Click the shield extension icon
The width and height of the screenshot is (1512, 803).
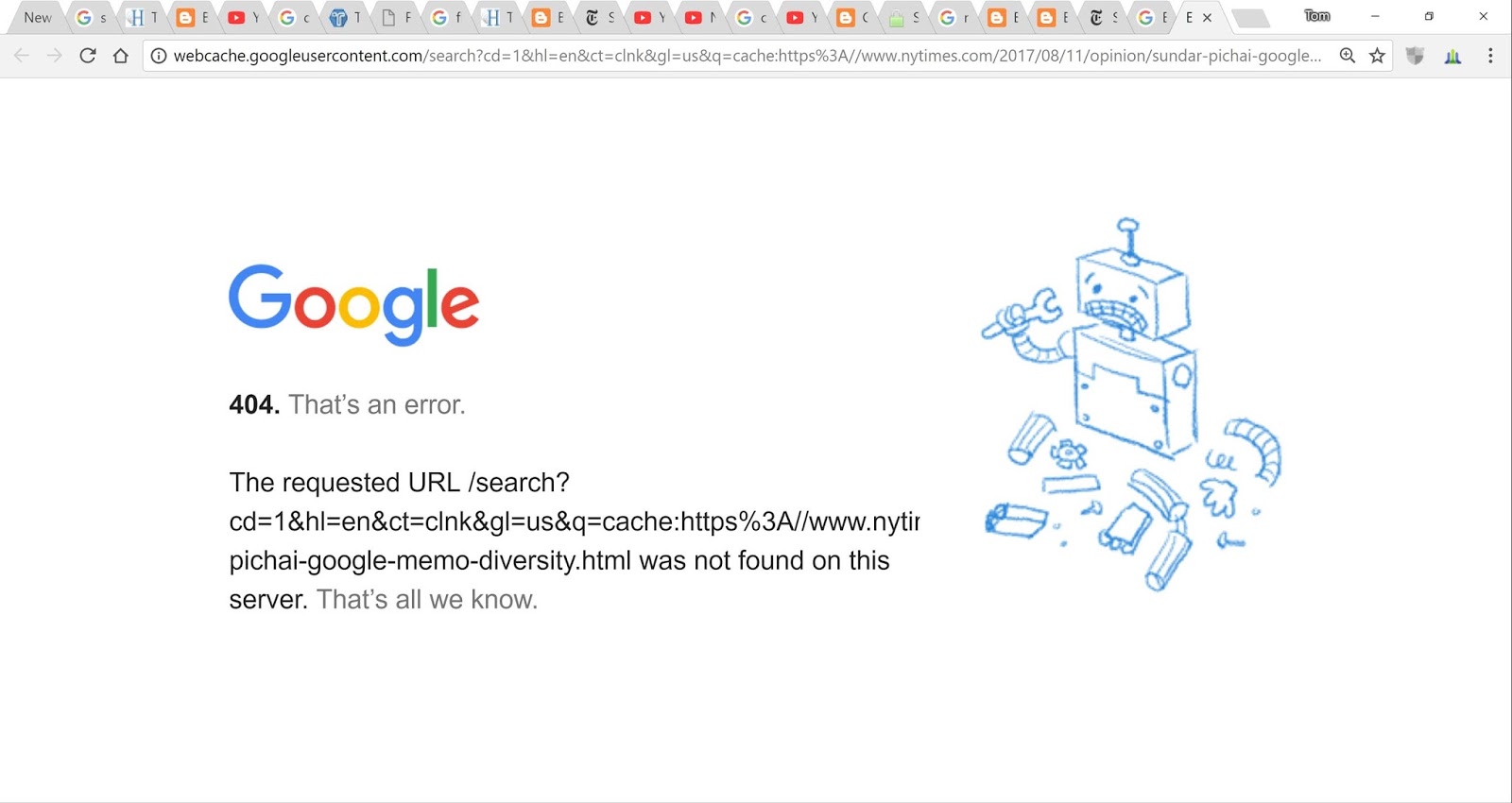pyautogui.click(x=1415, y=55)
